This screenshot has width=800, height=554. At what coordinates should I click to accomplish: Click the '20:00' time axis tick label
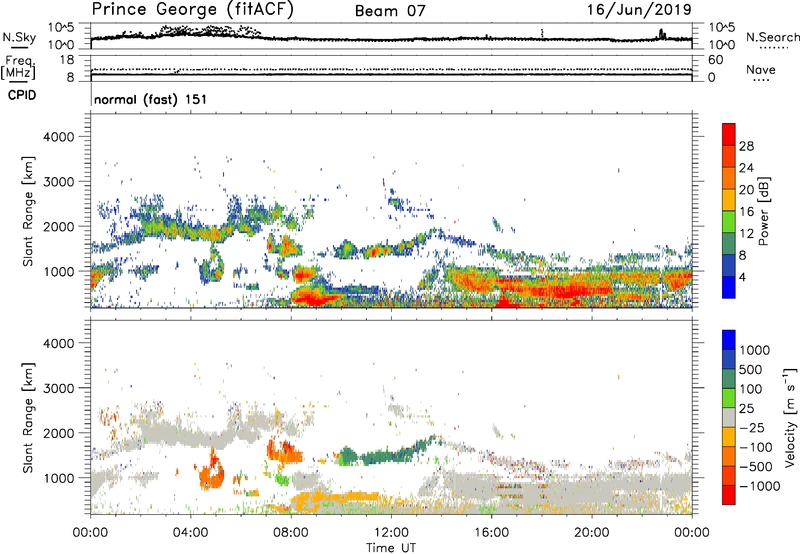pyautogui.click(x=591, y=533)
